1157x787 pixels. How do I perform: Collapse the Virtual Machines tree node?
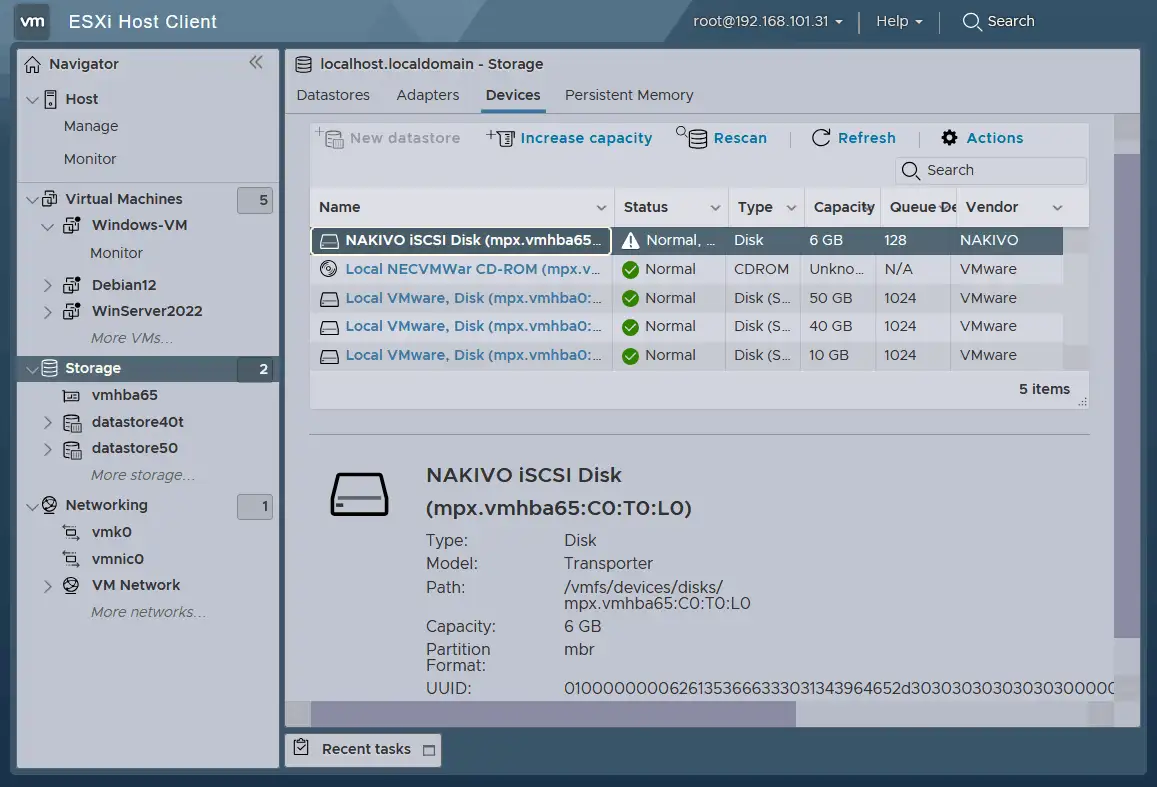[x=32, y=199]
